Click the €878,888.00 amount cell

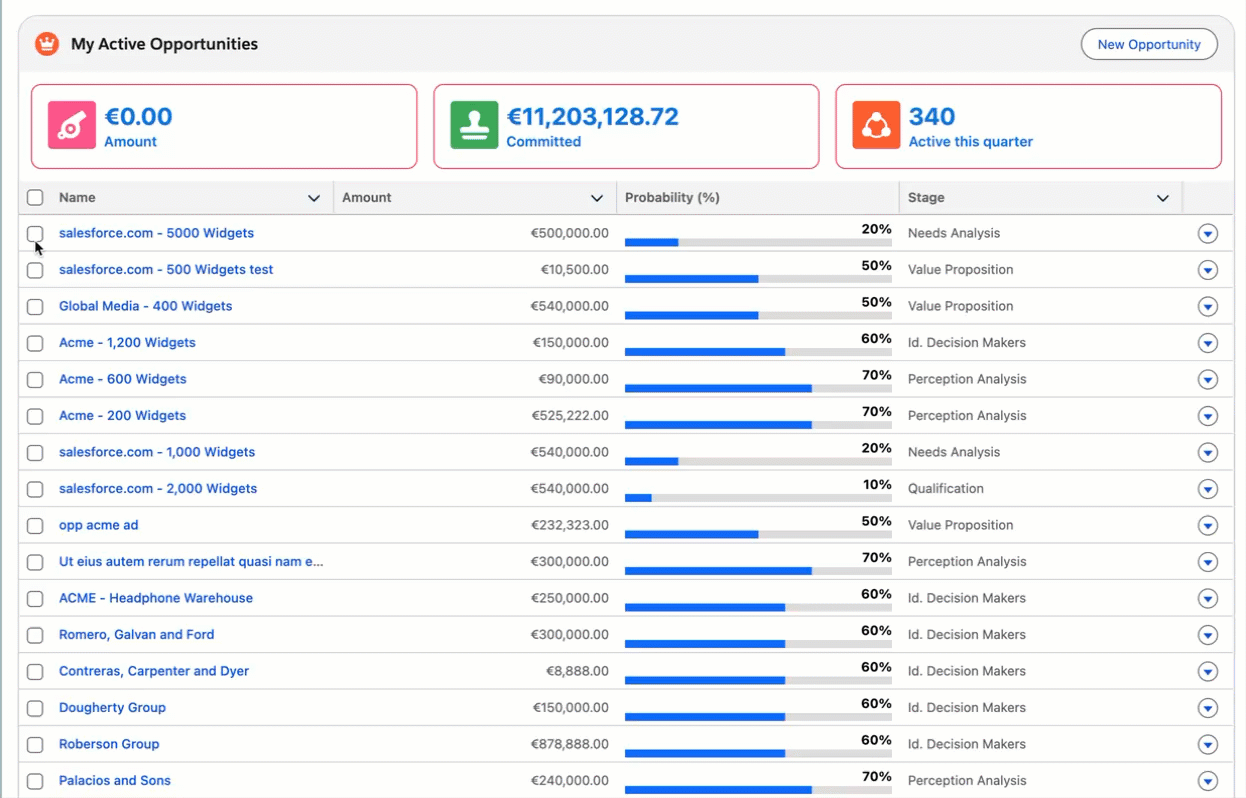tap(569, 744)
